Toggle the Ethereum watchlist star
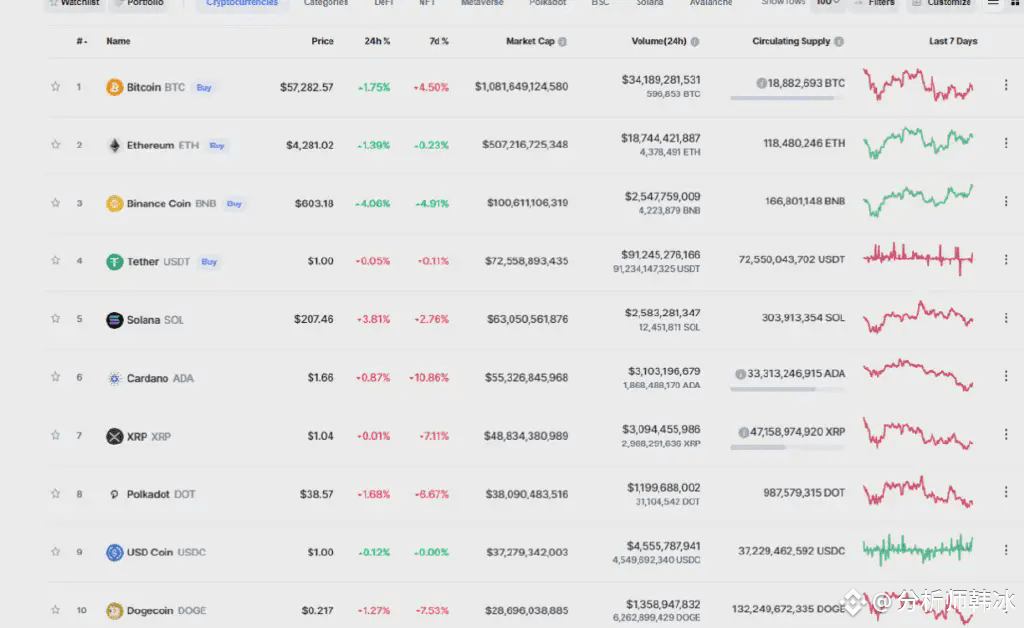Image resolution: width=1024 pixels, height=628 pixels. coord(56,144)
